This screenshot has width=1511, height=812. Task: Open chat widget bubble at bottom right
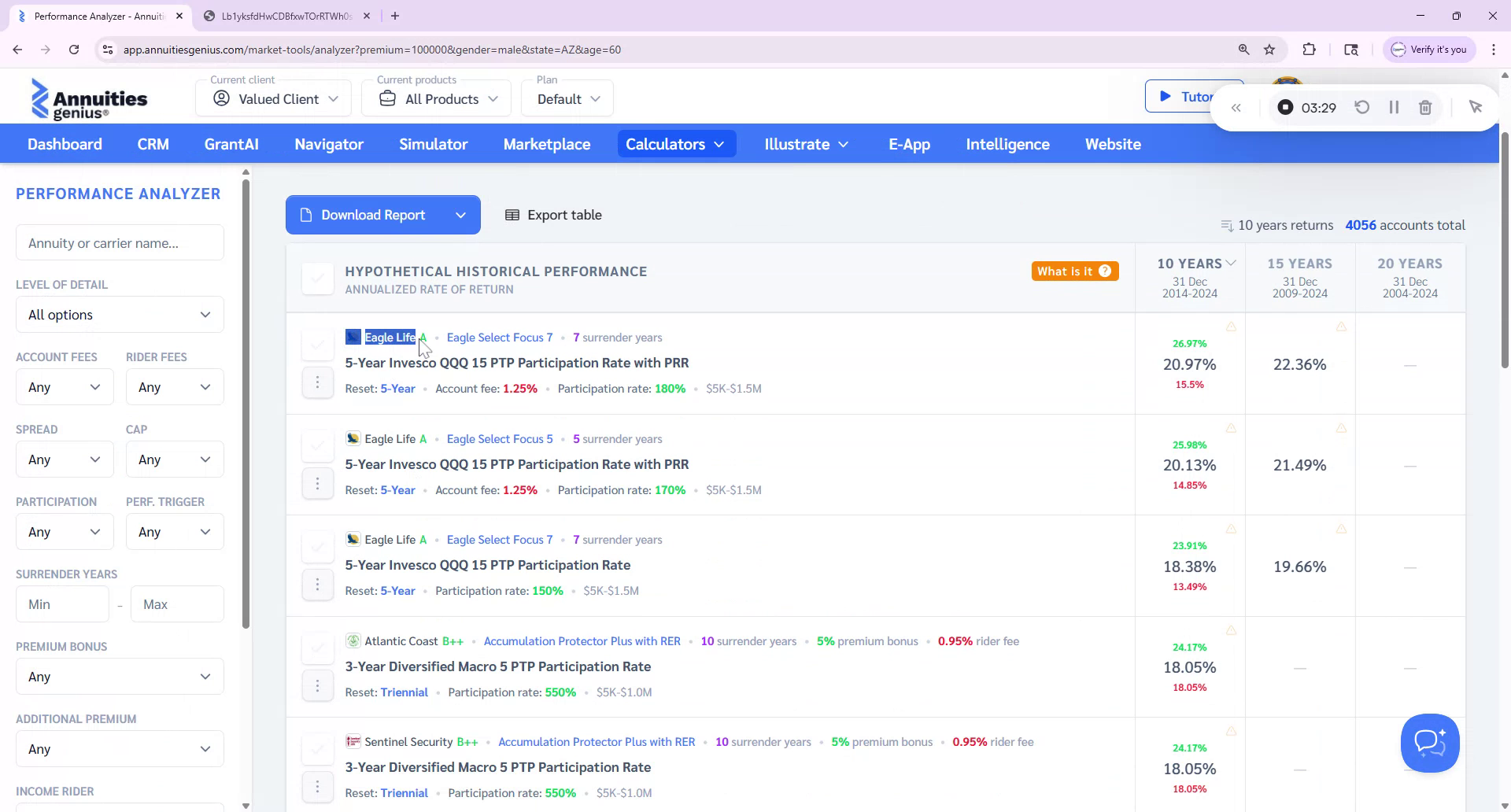(1430, 743)
